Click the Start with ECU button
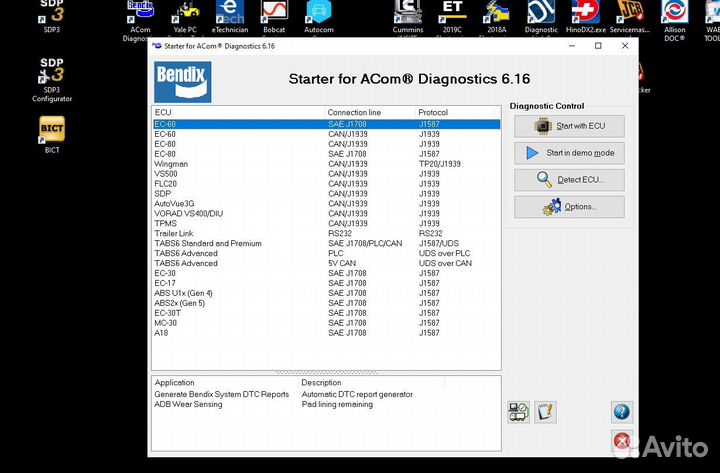The height and width of the screenshot is (473, 720). coord(569,126)
